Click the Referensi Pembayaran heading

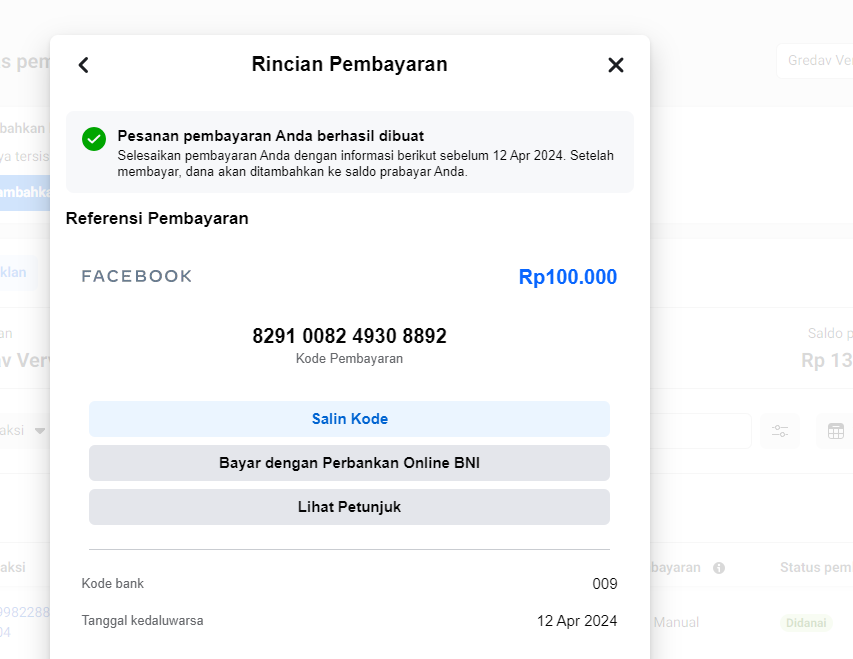tap(157, 218)
